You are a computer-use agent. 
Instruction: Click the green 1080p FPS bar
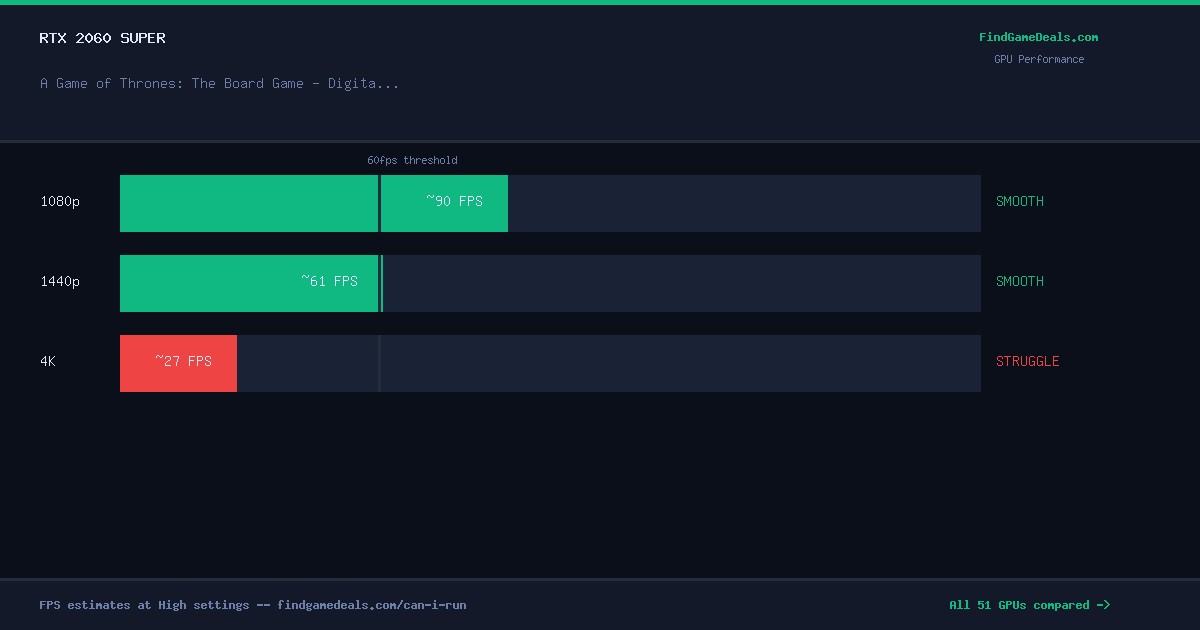(314, 203)
